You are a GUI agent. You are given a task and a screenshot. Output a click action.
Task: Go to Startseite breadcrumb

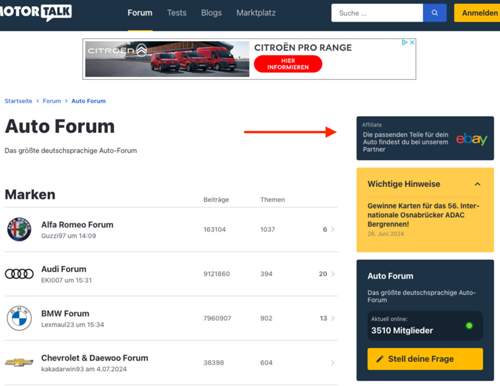coord(18,101)
